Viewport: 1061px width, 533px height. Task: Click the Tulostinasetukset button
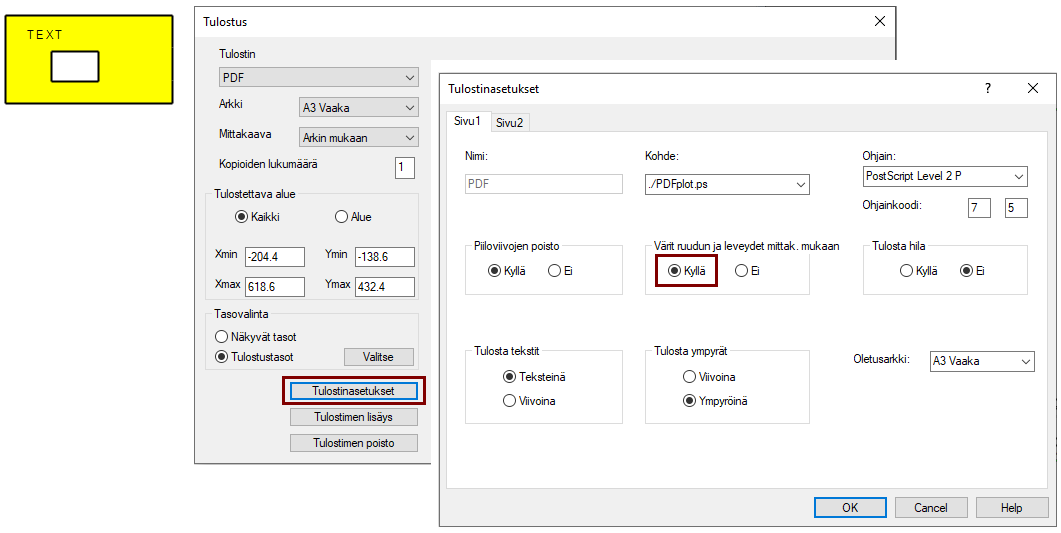click(354, 391)
